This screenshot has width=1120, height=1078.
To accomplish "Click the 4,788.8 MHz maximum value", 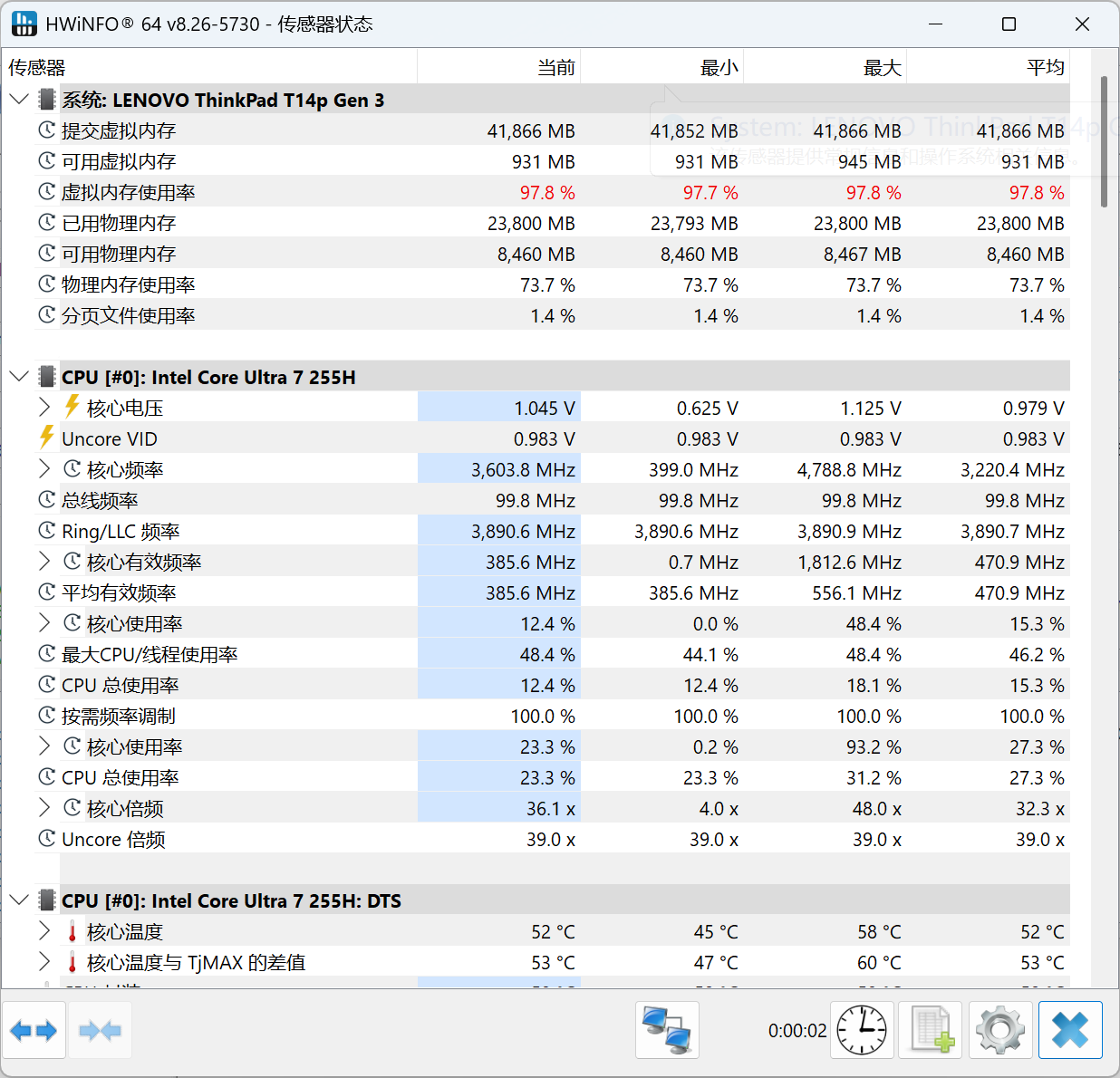I will tap(849, 469).
